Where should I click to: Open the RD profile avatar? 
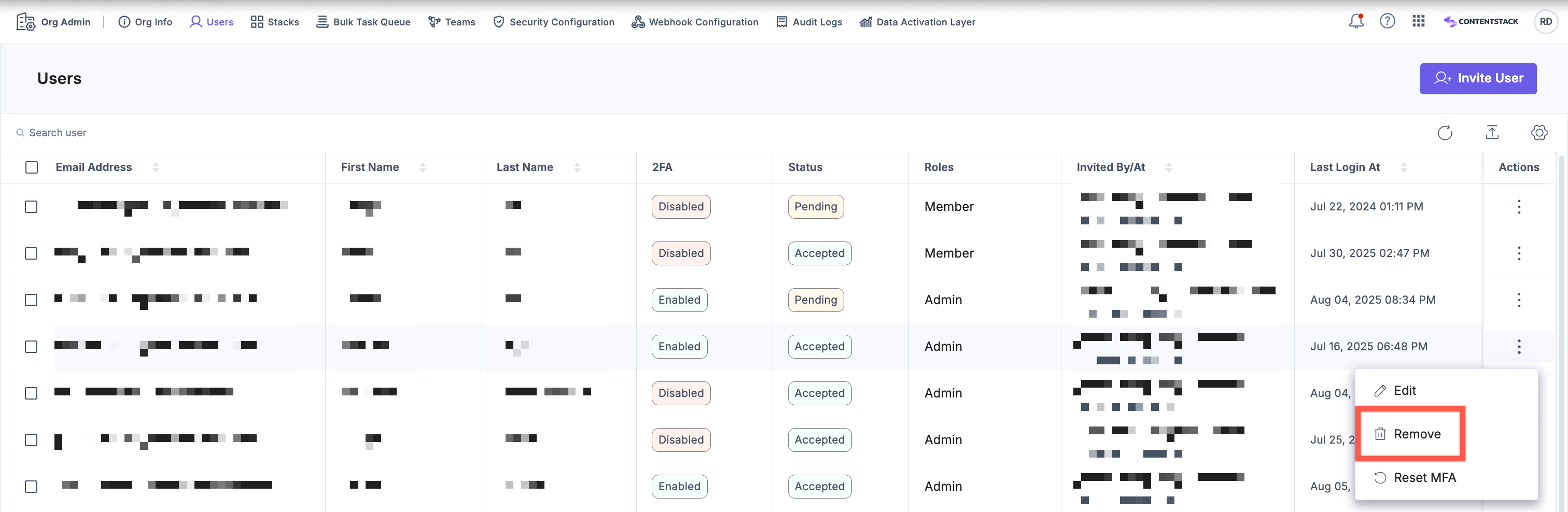tap(1546, 22)
